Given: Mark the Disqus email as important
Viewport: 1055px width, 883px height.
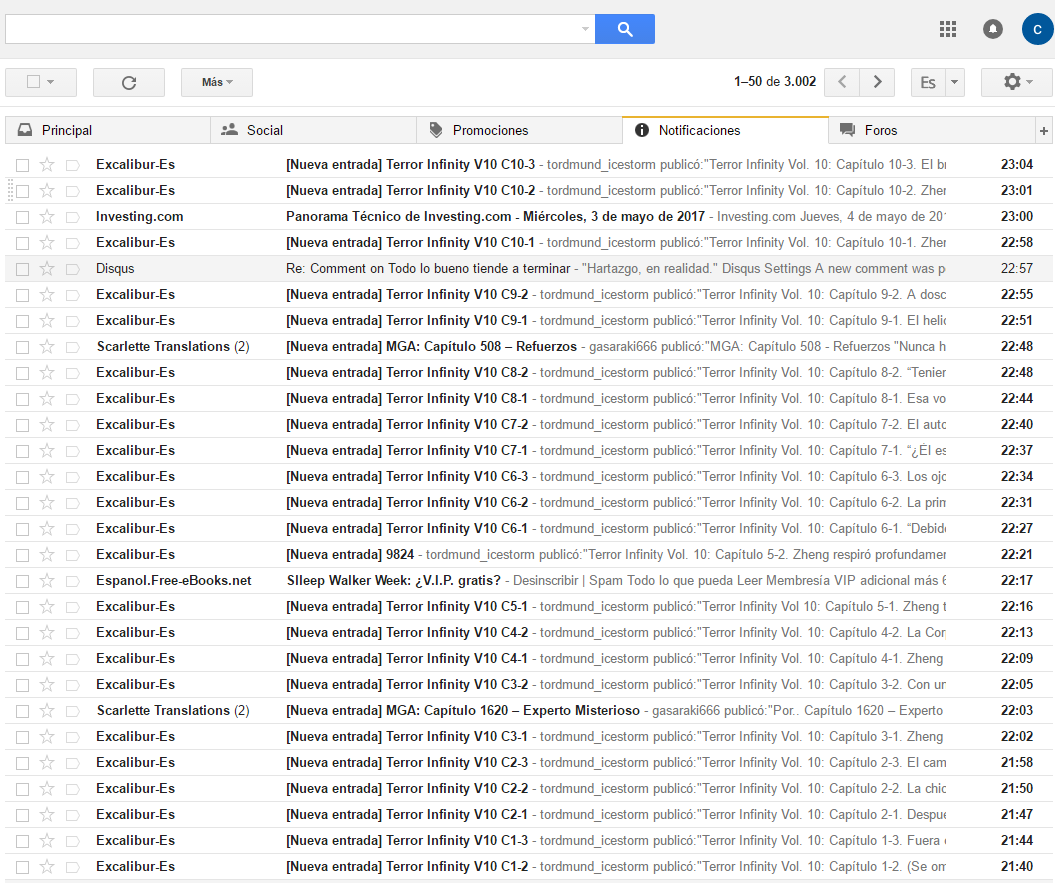Looking at the screenshot, I should (x=72, y=269).
